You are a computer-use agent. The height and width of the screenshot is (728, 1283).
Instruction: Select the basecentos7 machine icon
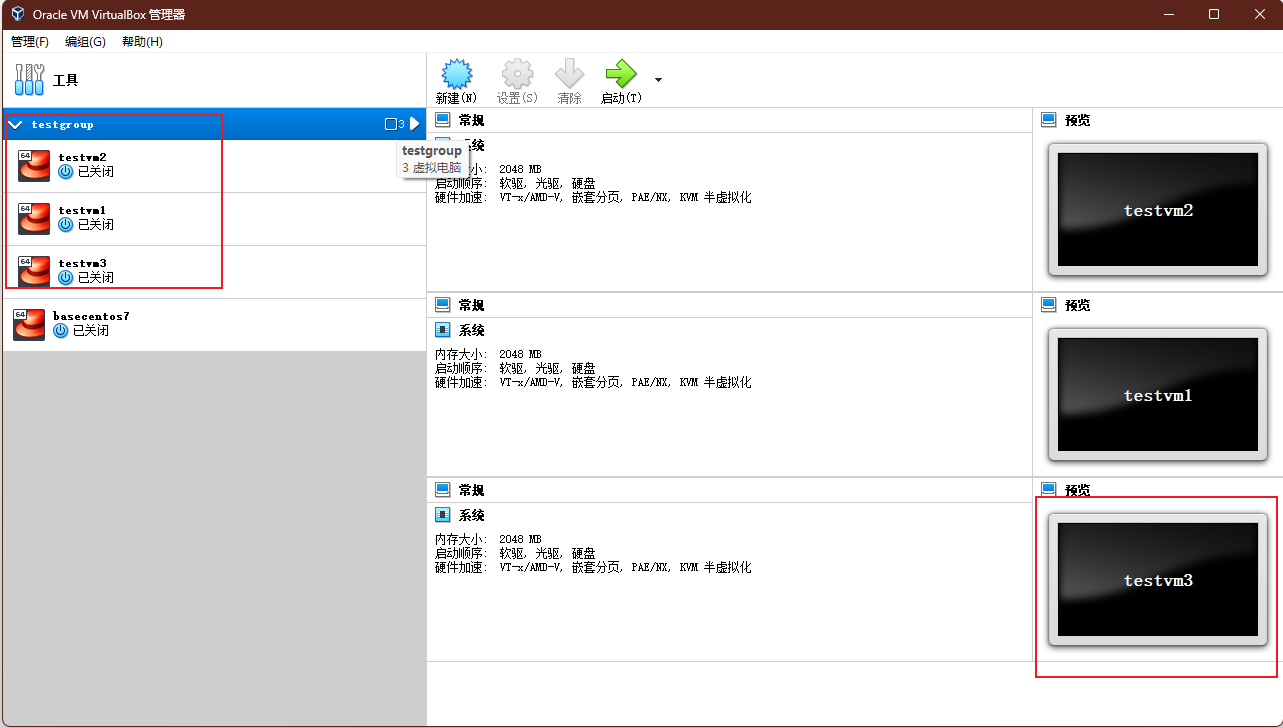click(29, 325)
